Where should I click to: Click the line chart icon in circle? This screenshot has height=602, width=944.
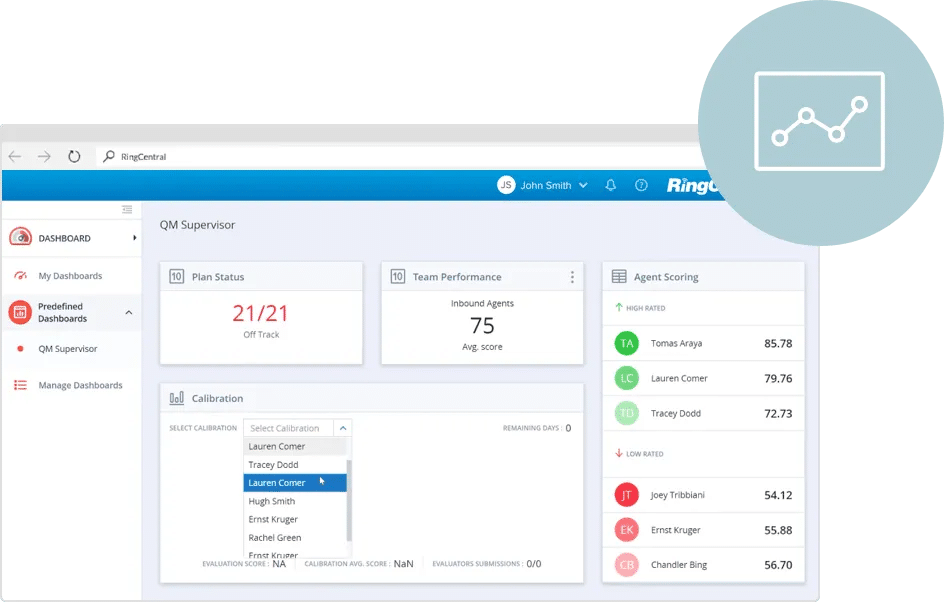click(x=819, y=120)
